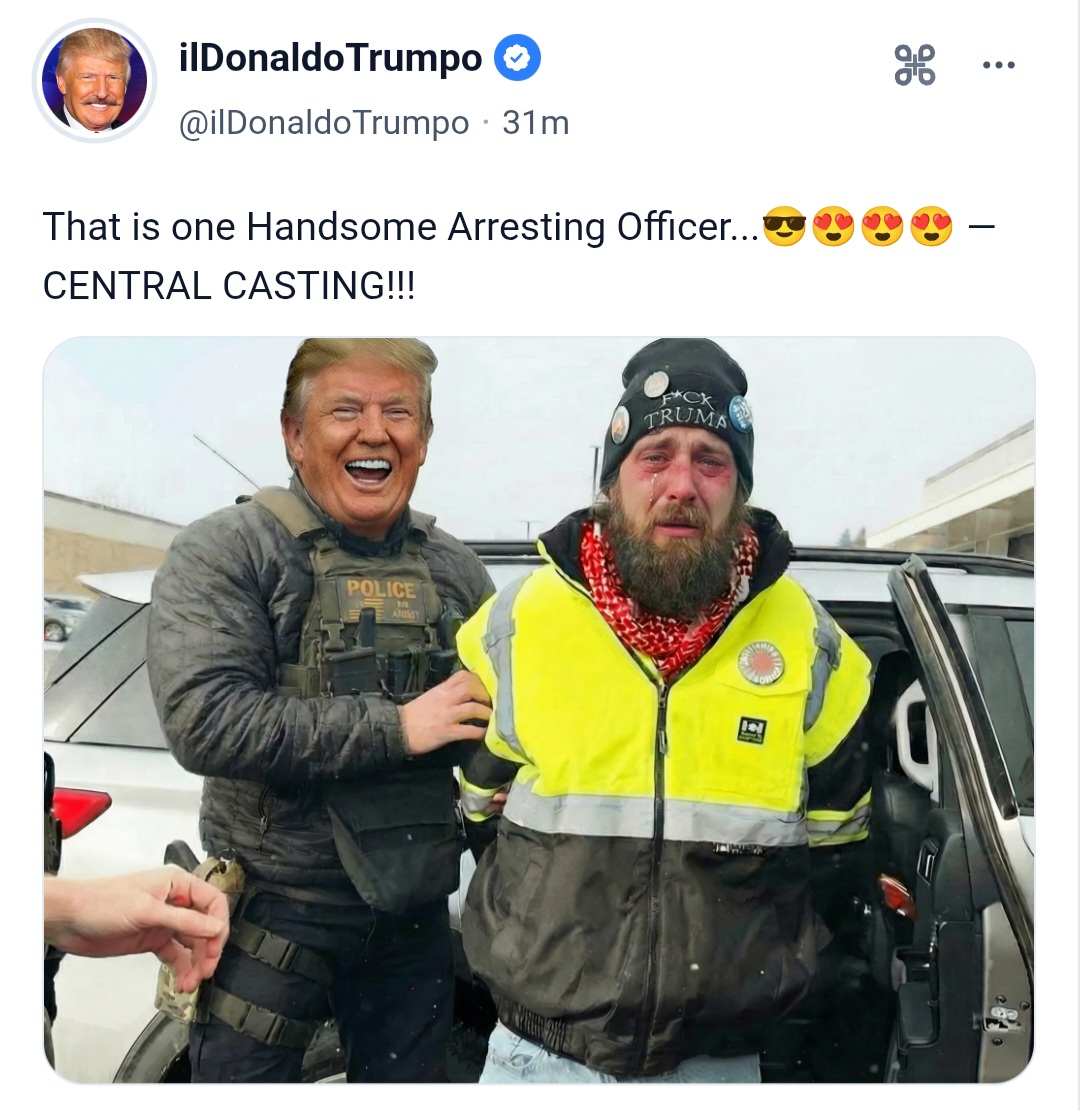The height and width of the screenshot is (1111, 1080).
Task: Click the first heart-eyes emoji
Action: tap(833, 227)
